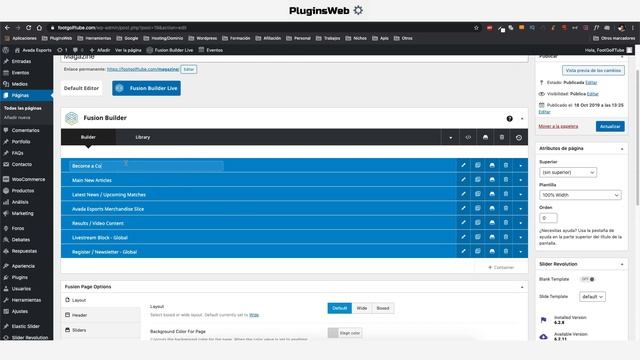Expand the Main New Articles container arrow

521,180
